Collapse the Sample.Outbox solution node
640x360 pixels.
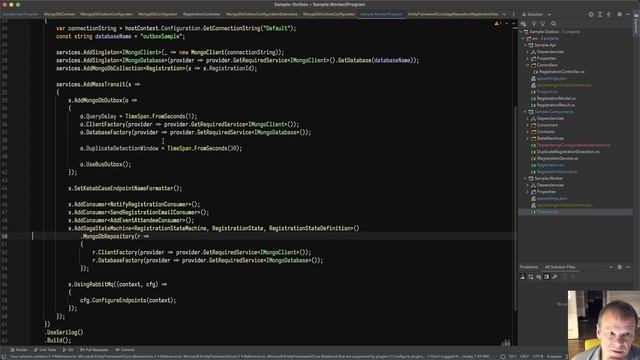pyautogui.click(x=521, y=32)
